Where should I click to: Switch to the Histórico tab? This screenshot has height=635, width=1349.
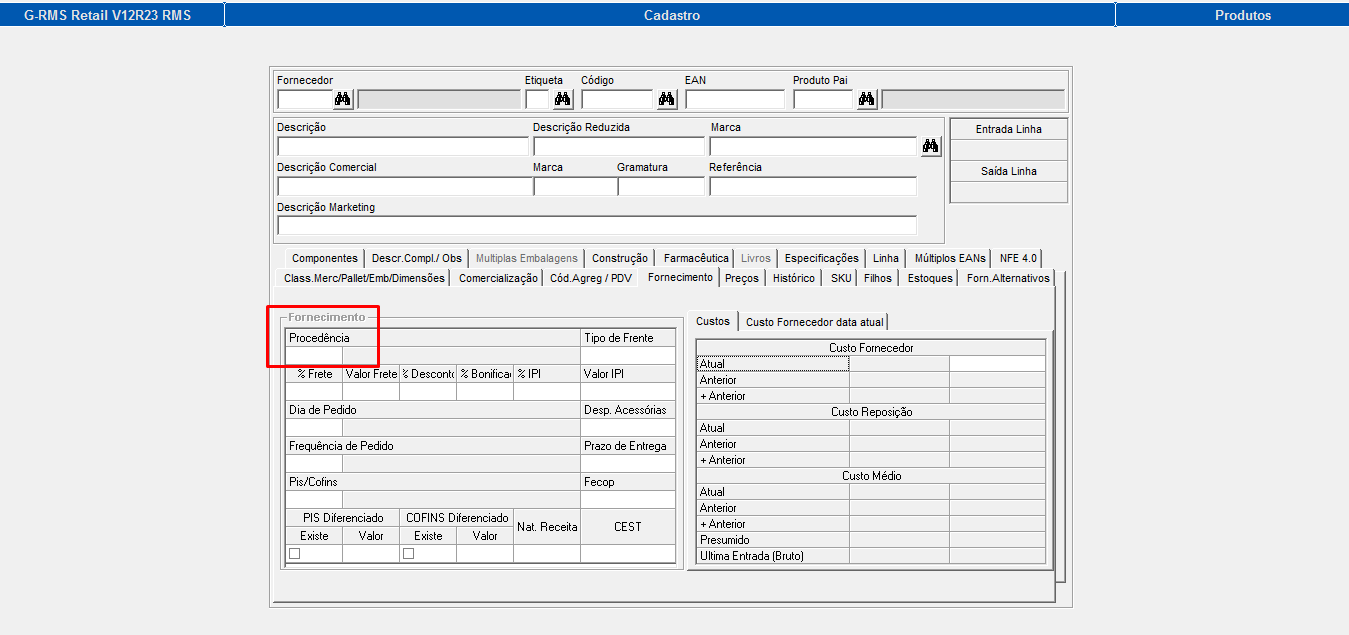[794, 278]
